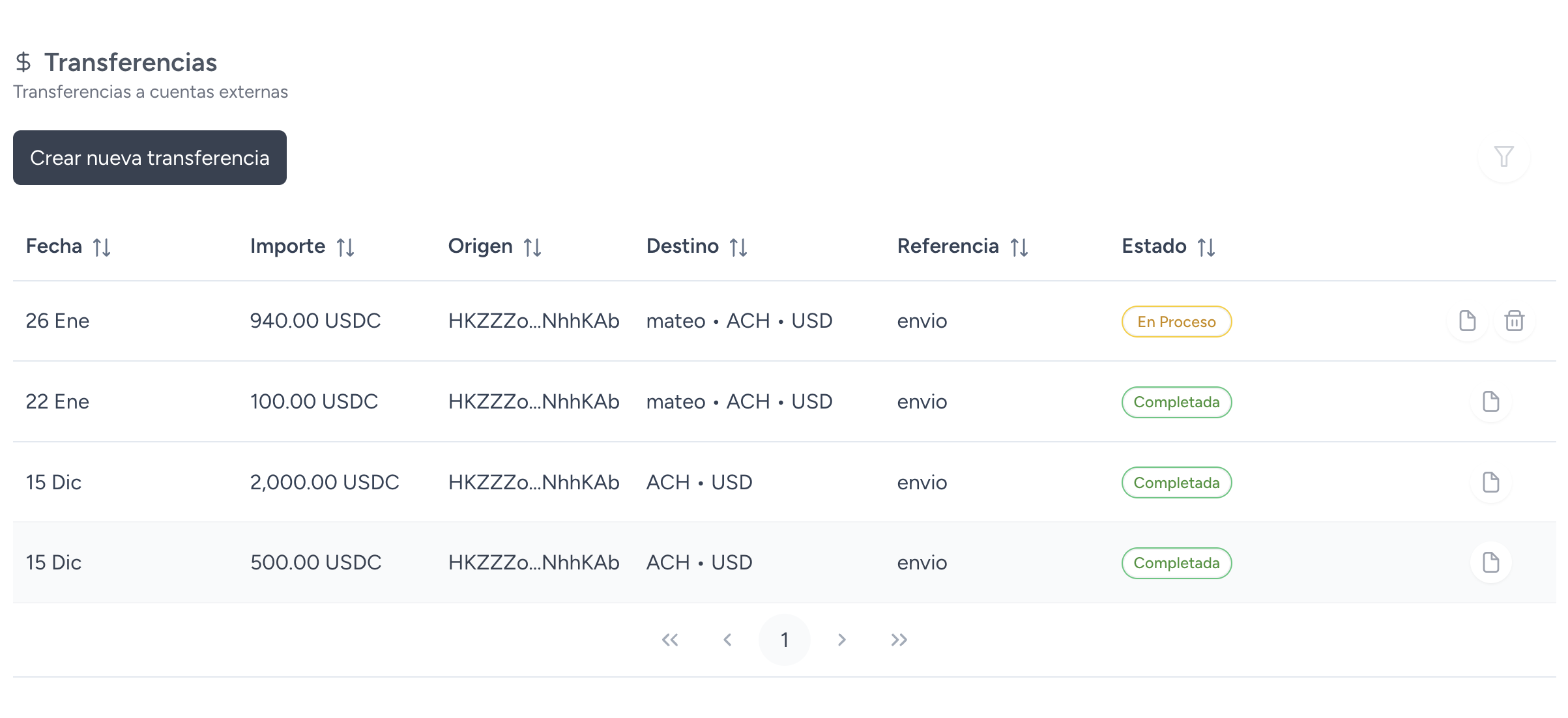This screenshot has height=718, width=1568.
Task: Open document icon for the 2,000.00 USDC transfer
Action: (x=1490, y=482)
